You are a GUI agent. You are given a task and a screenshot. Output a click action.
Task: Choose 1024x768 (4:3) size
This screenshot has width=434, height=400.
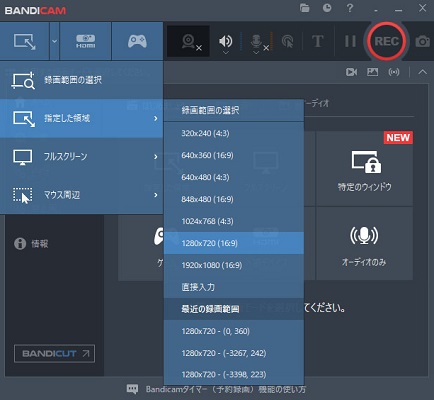234,221
